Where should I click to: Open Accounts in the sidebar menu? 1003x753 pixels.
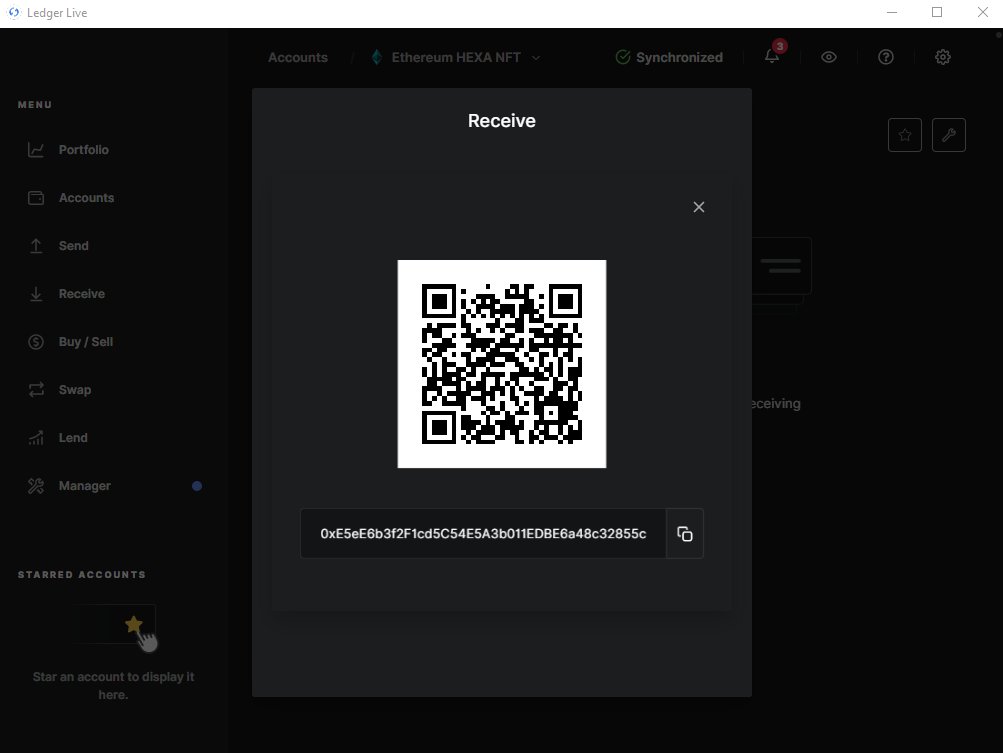[86, 198]
